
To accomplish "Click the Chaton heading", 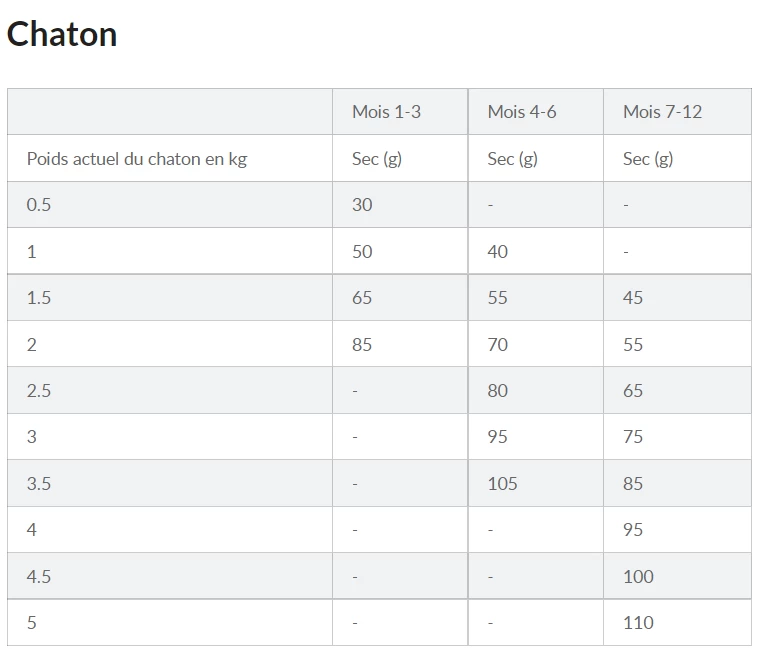I will (62, 34).
